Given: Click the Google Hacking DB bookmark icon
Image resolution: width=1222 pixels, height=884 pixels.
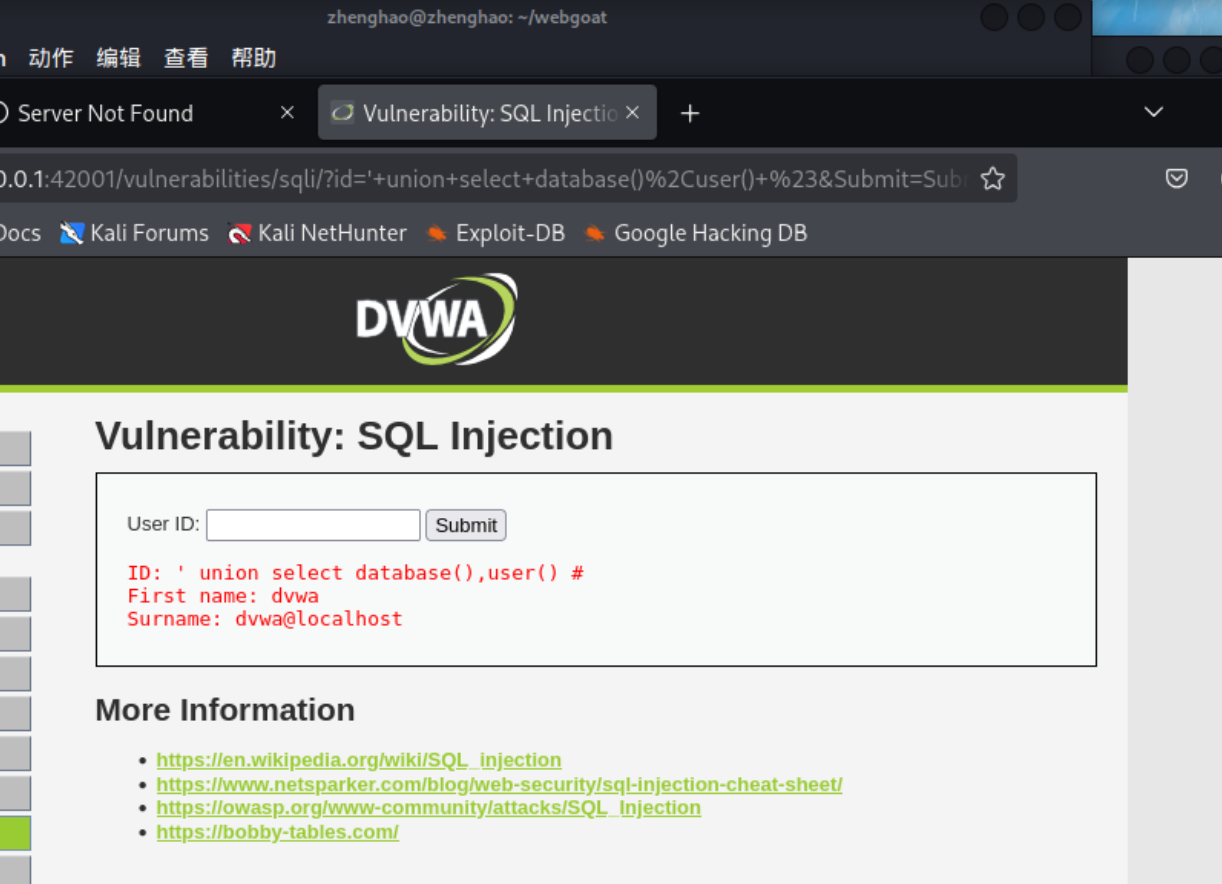Looking at the screenshot, I should [x=595, y=234].
